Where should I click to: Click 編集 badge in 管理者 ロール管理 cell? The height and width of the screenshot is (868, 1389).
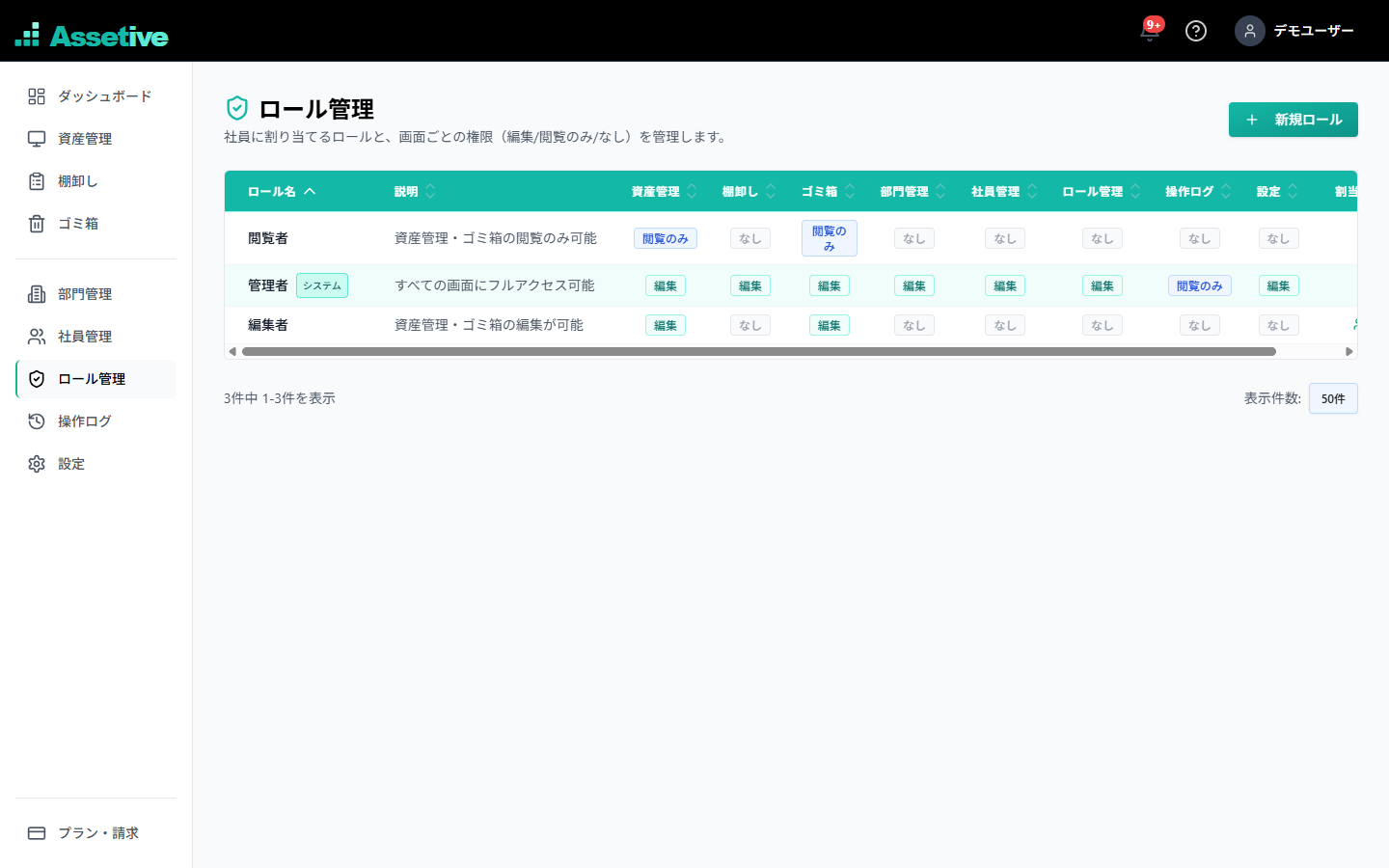click(x=1103, y=285)
